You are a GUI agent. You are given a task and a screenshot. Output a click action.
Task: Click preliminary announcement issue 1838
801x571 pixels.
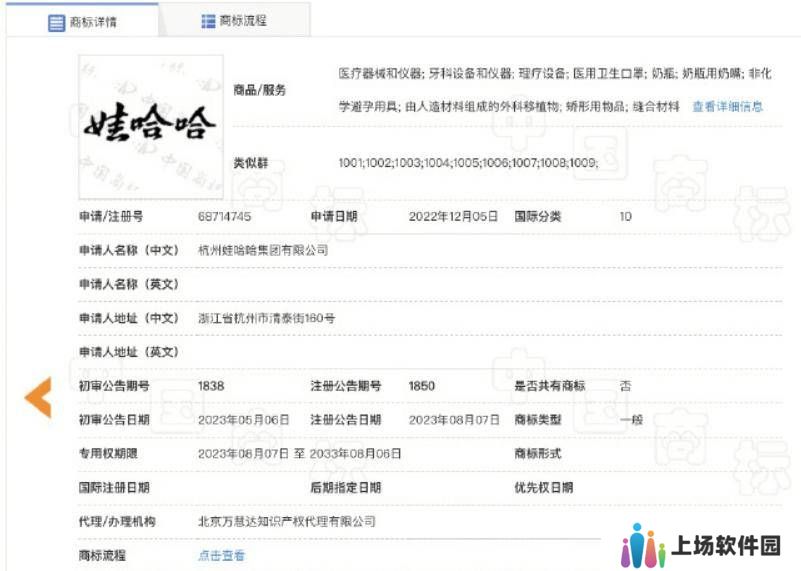211,386
